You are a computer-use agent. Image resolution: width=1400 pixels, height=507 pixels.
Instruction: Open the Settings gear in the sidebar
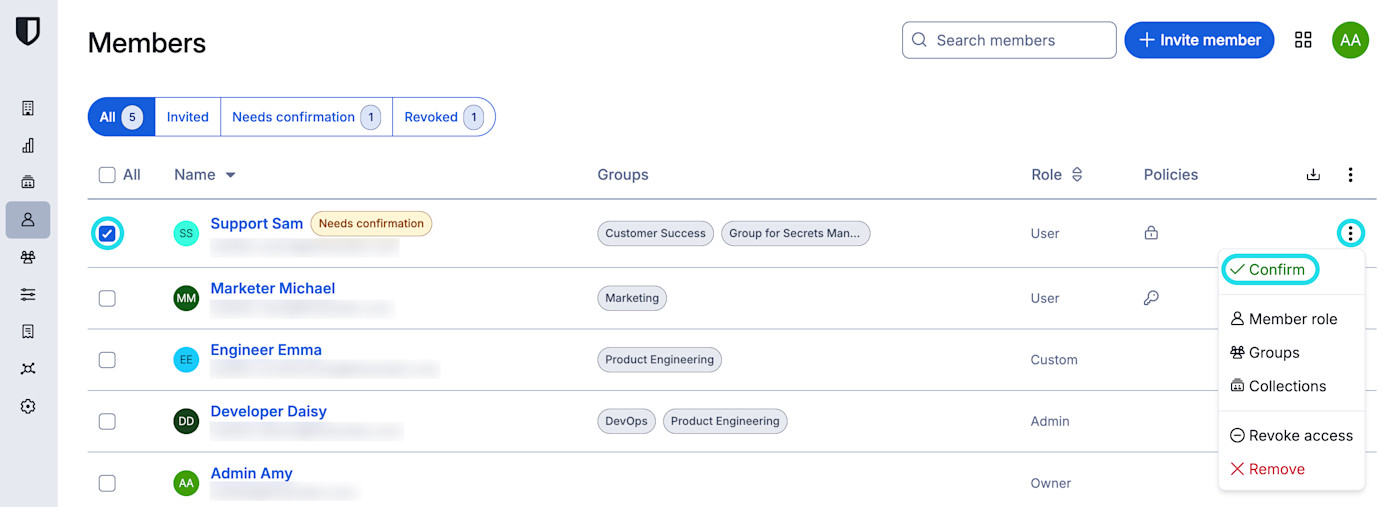(x=28, y=406)
